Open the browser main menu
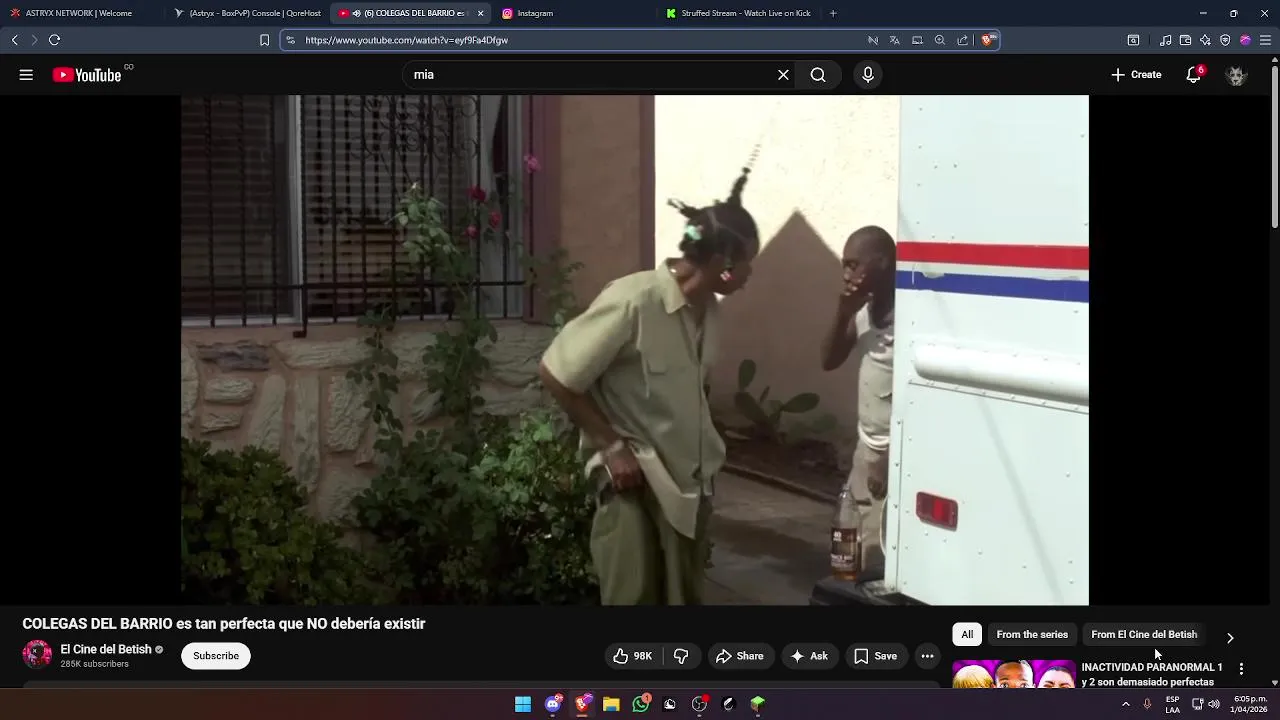 point(1265,40)
